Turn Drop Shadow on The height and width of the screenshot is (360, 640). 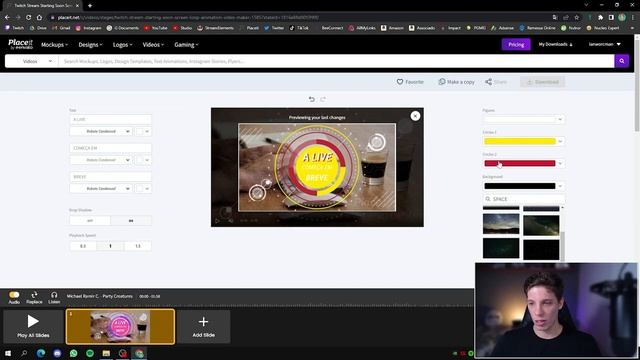(x=131, y=220)
